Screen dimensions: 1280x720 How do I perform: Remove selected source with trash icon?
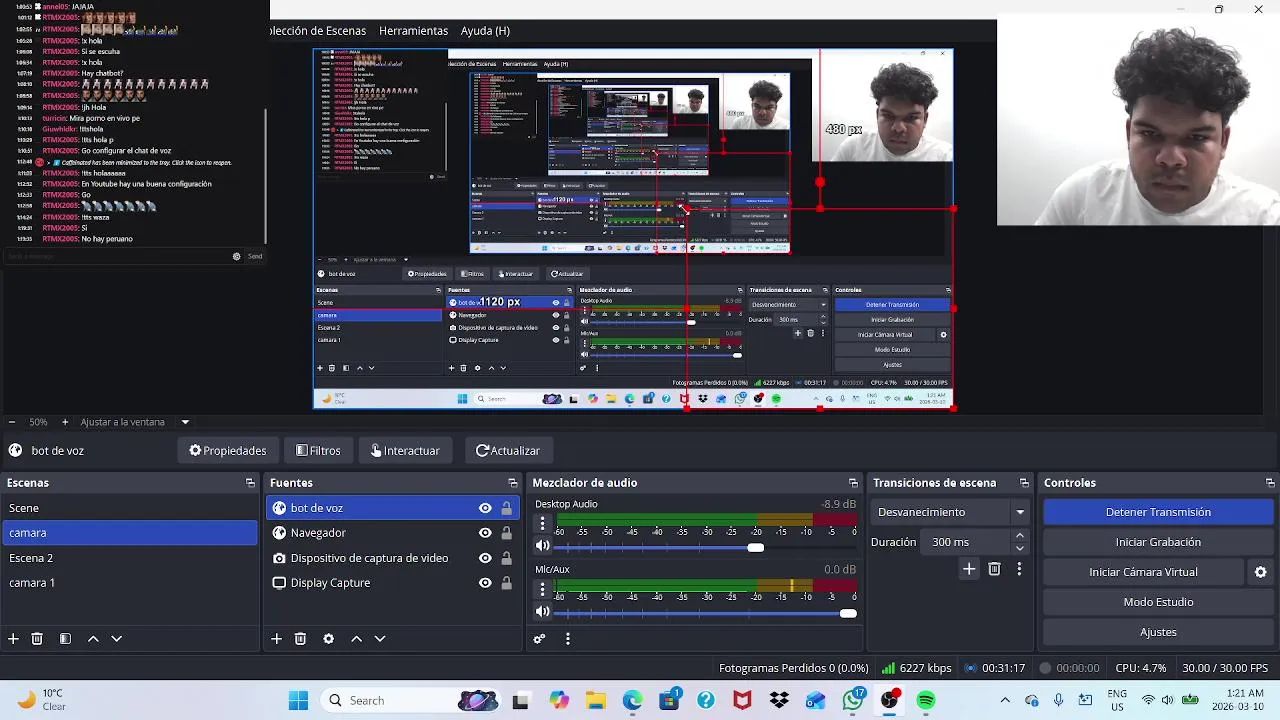click(x=300, y=638)
